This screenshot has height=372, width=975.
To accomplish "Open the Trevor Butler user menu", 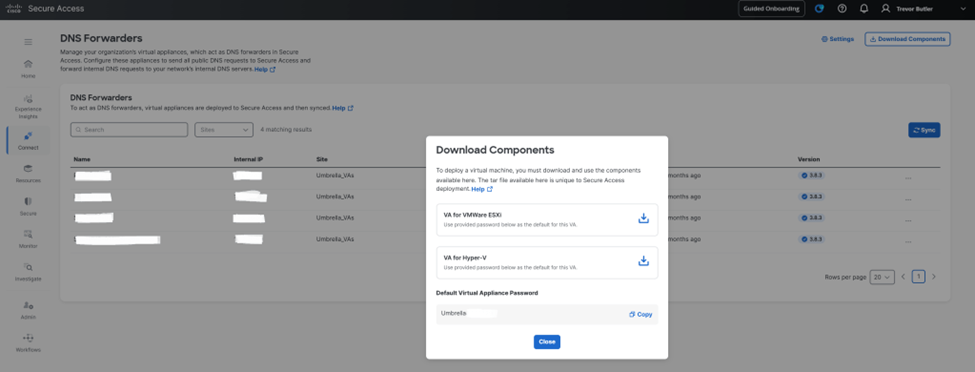I will (x=923, y=9).
